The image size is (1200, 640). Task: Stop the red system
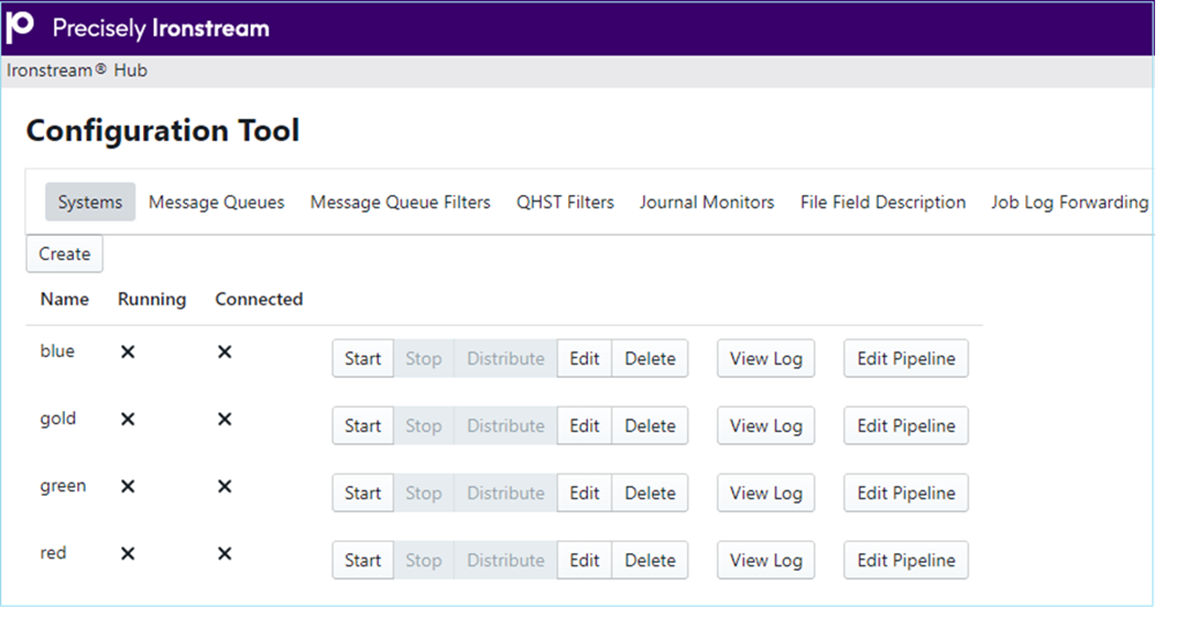(x=423, y=560)
